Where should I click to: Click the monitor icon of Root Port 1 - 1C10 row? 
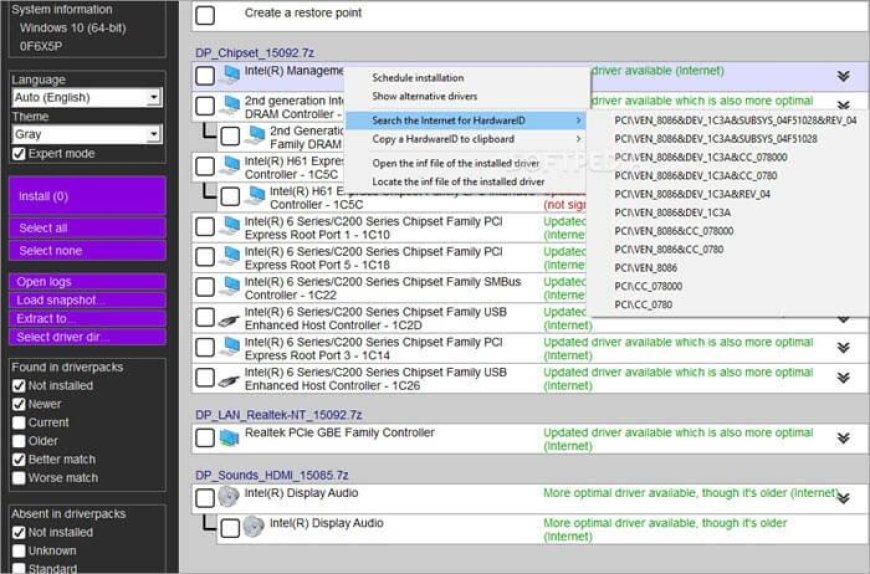(x=229, y=226)
